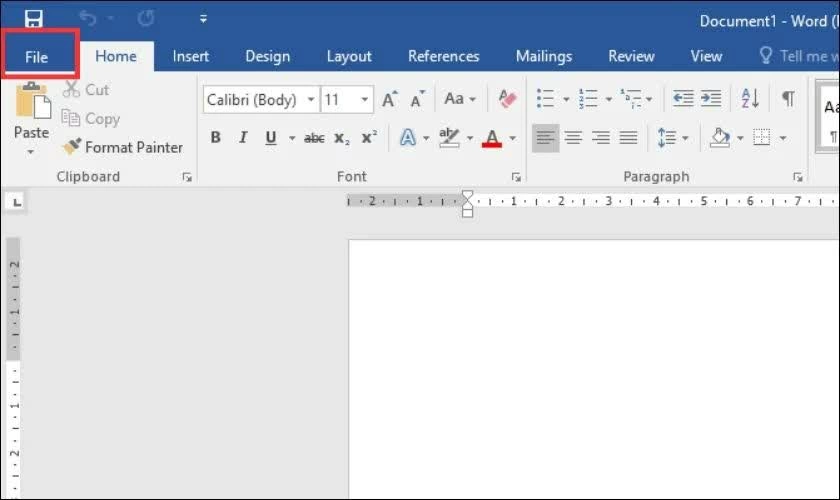Open Customize Quick Access Toolbar dropdown
840x500 pixels.
[203, 19]
